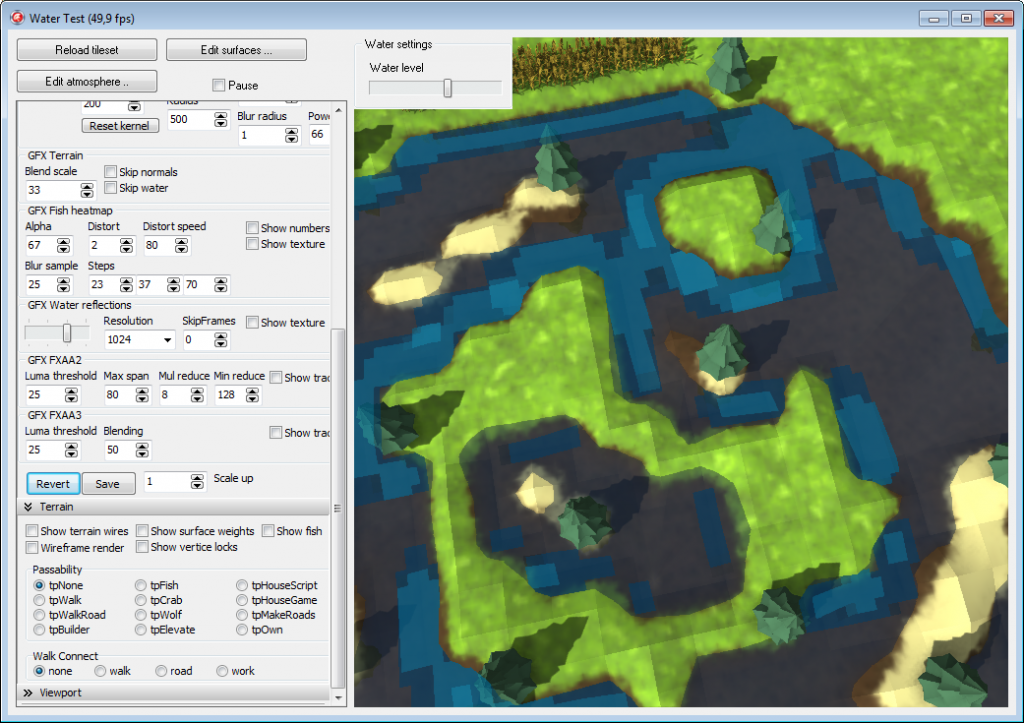
Task: Click the Max span value field
Action: [120, 395]
